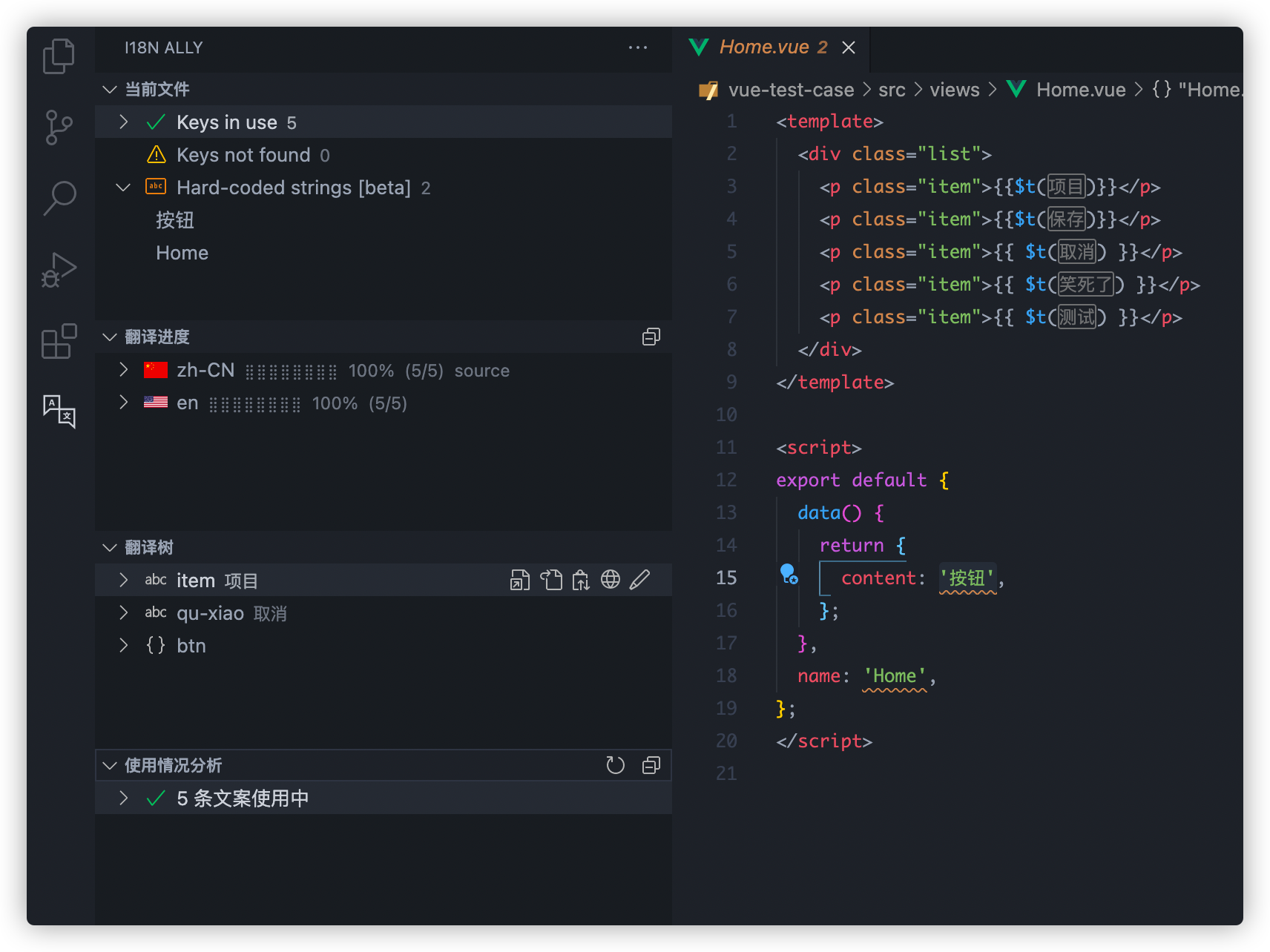Click the globe translate icon on item row

[x=611, y=580]
